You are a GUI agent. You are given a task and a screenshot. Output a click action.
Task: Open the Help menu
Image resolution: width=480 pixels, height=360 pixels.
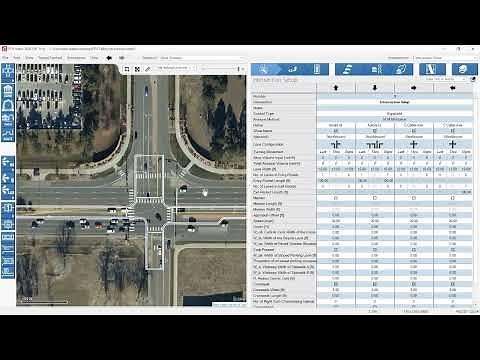(95, 58)
